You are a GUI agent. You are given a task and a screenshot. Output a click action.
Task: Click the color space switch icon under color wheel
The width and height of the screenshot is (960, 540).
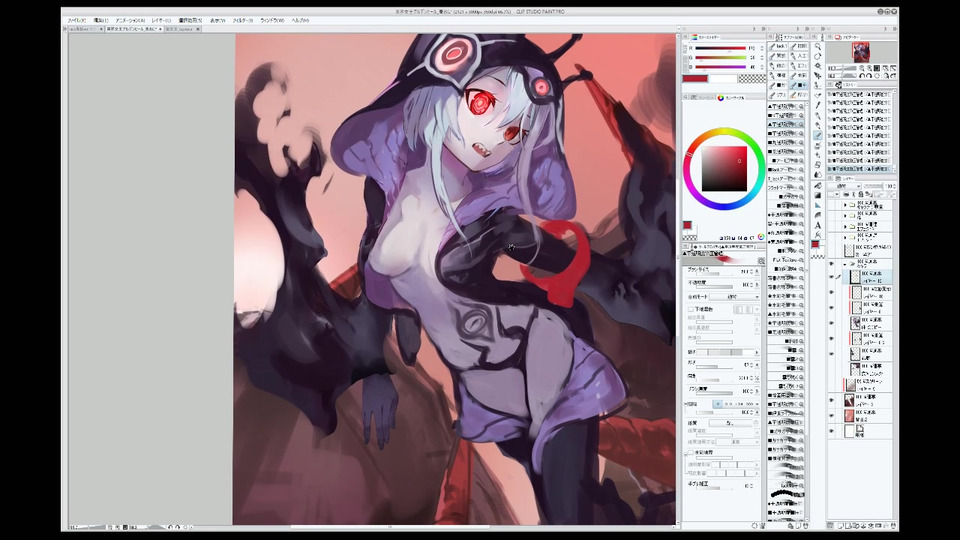tap(761, 237)
